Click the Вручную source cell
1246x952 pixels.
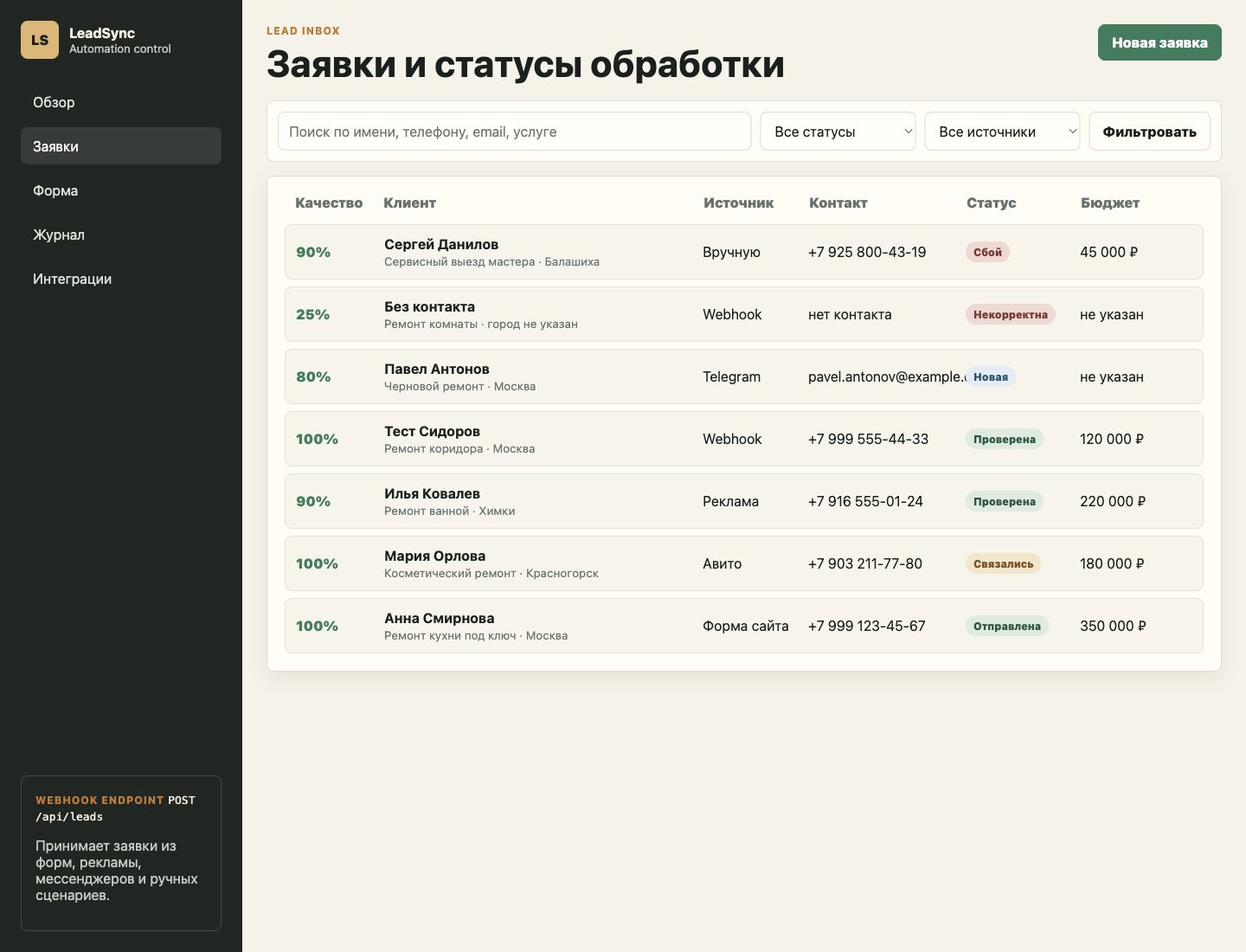point(731,252)
